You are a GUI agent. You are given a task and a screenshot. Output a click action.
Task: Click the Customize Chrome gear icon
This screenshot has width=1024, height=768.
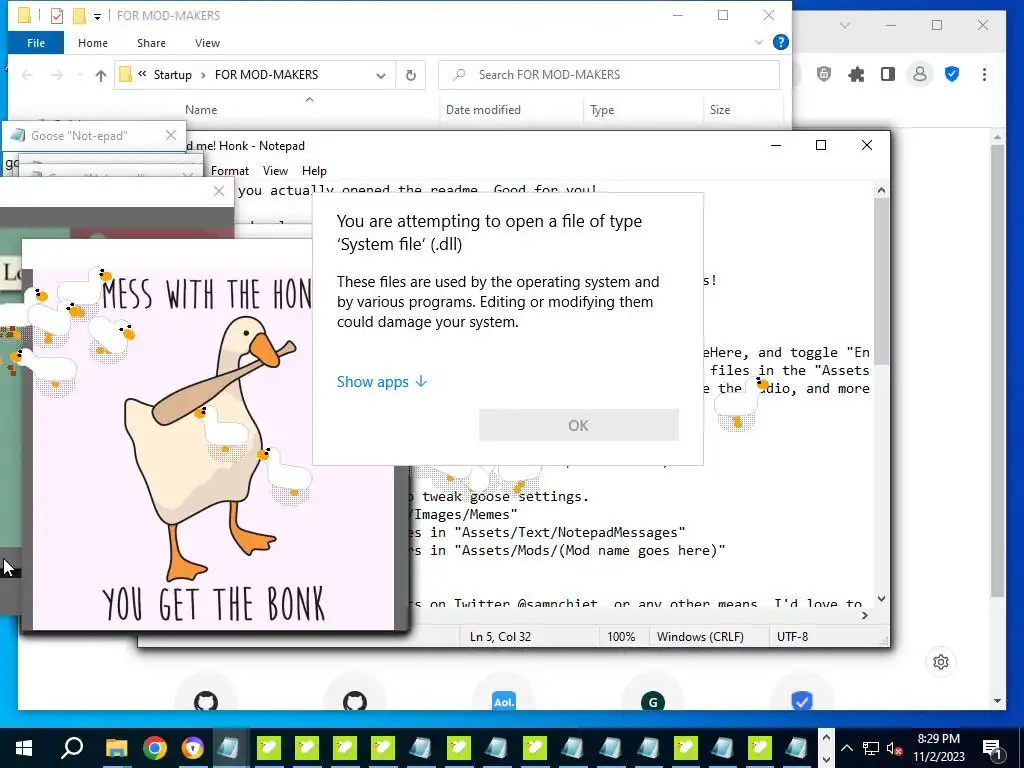941,662
